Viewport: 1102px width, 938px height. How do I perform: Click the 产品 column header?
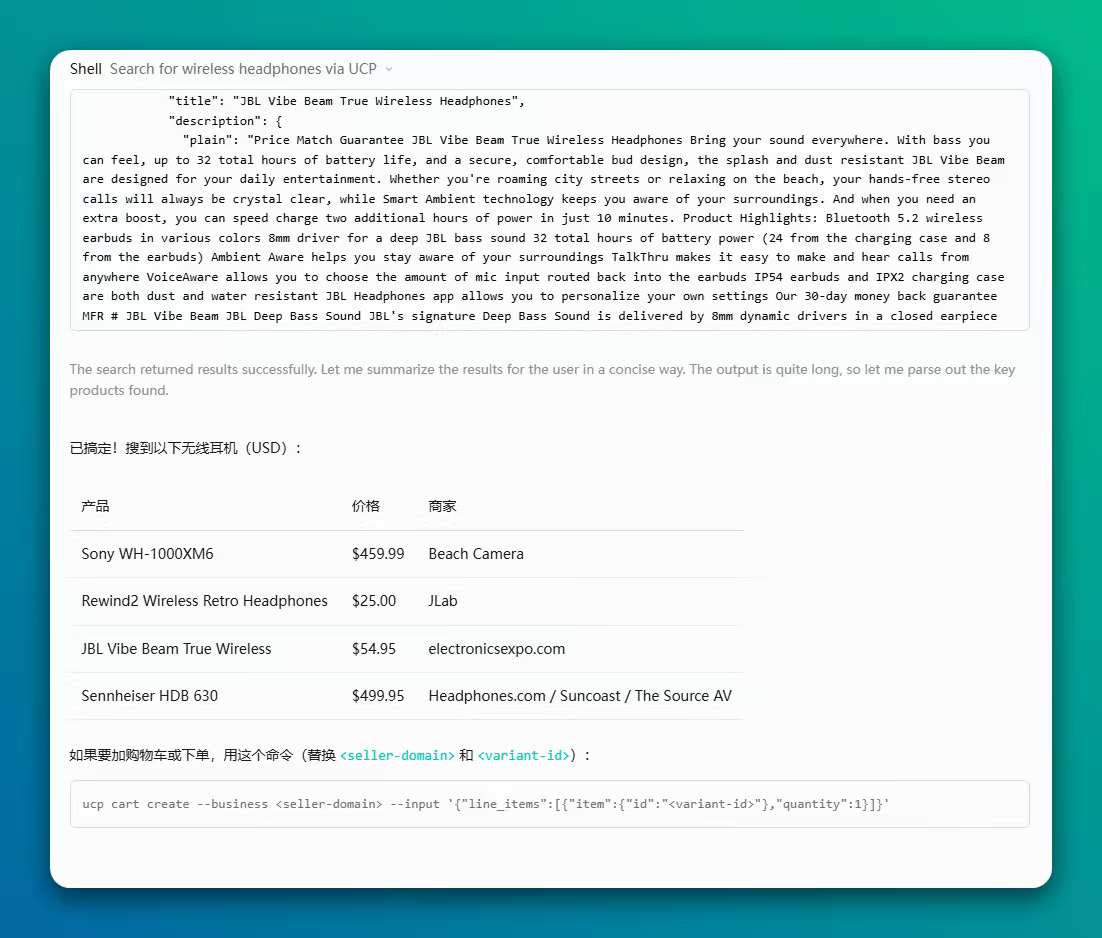point(96,506)
